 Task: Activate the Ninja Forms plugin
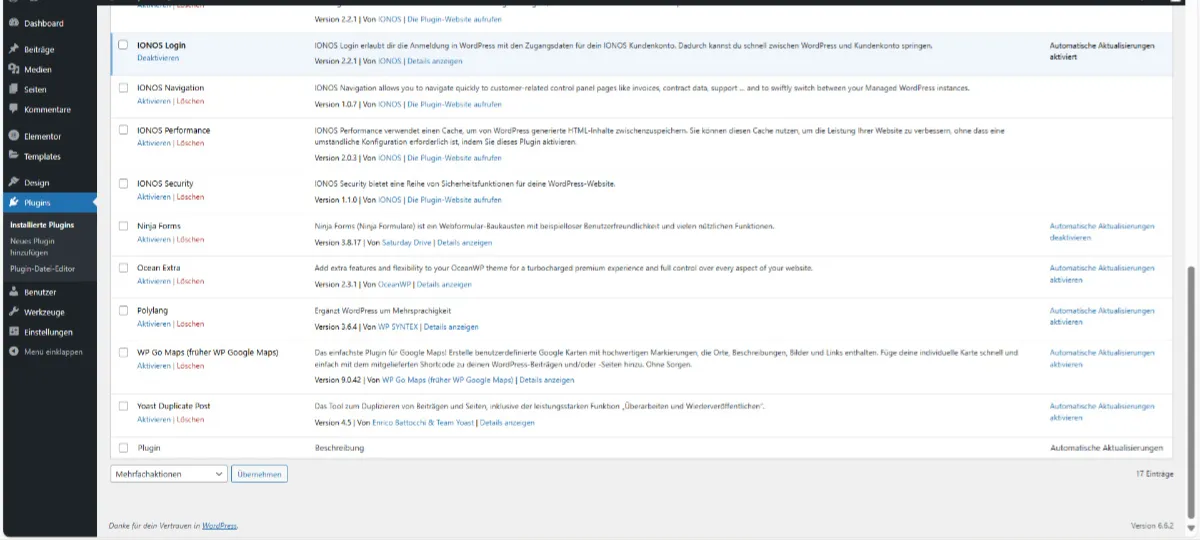pos(154,239)
